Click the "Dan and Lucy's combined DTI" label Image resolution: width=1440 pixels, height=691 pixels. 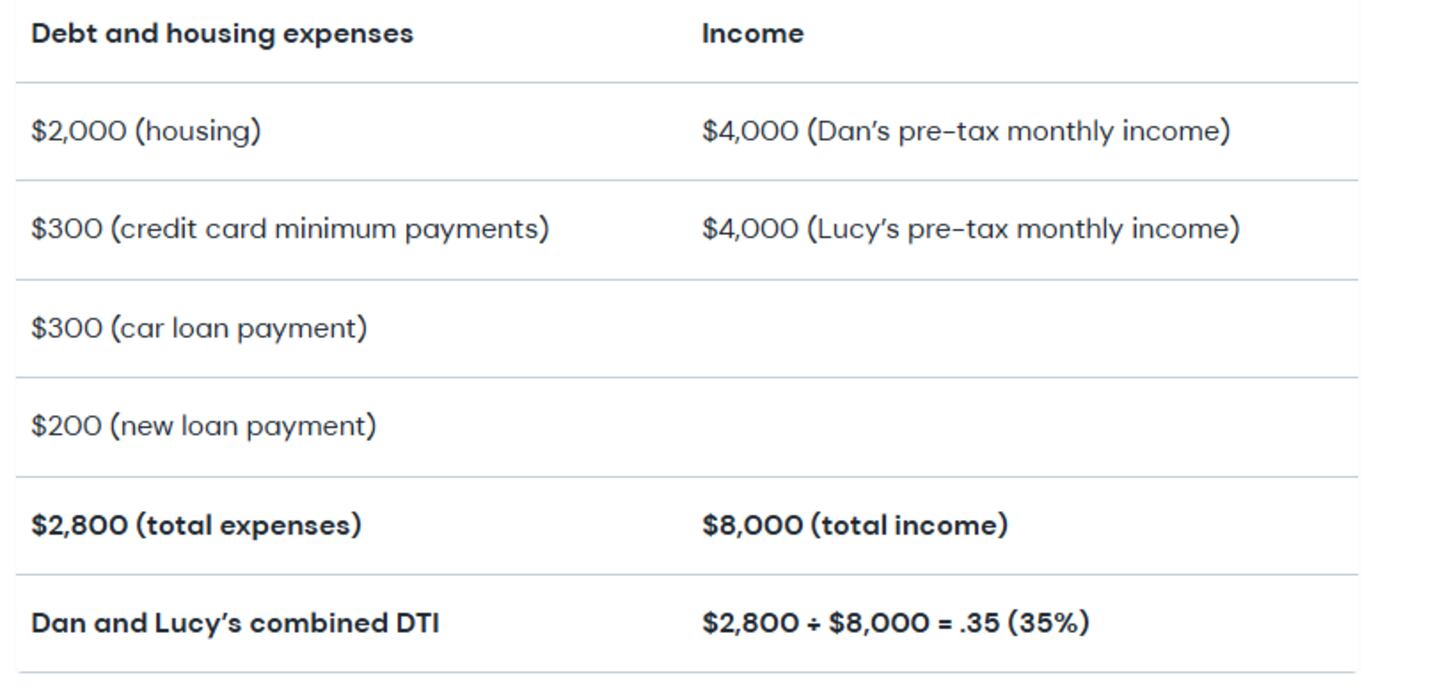tap(235, 623)
